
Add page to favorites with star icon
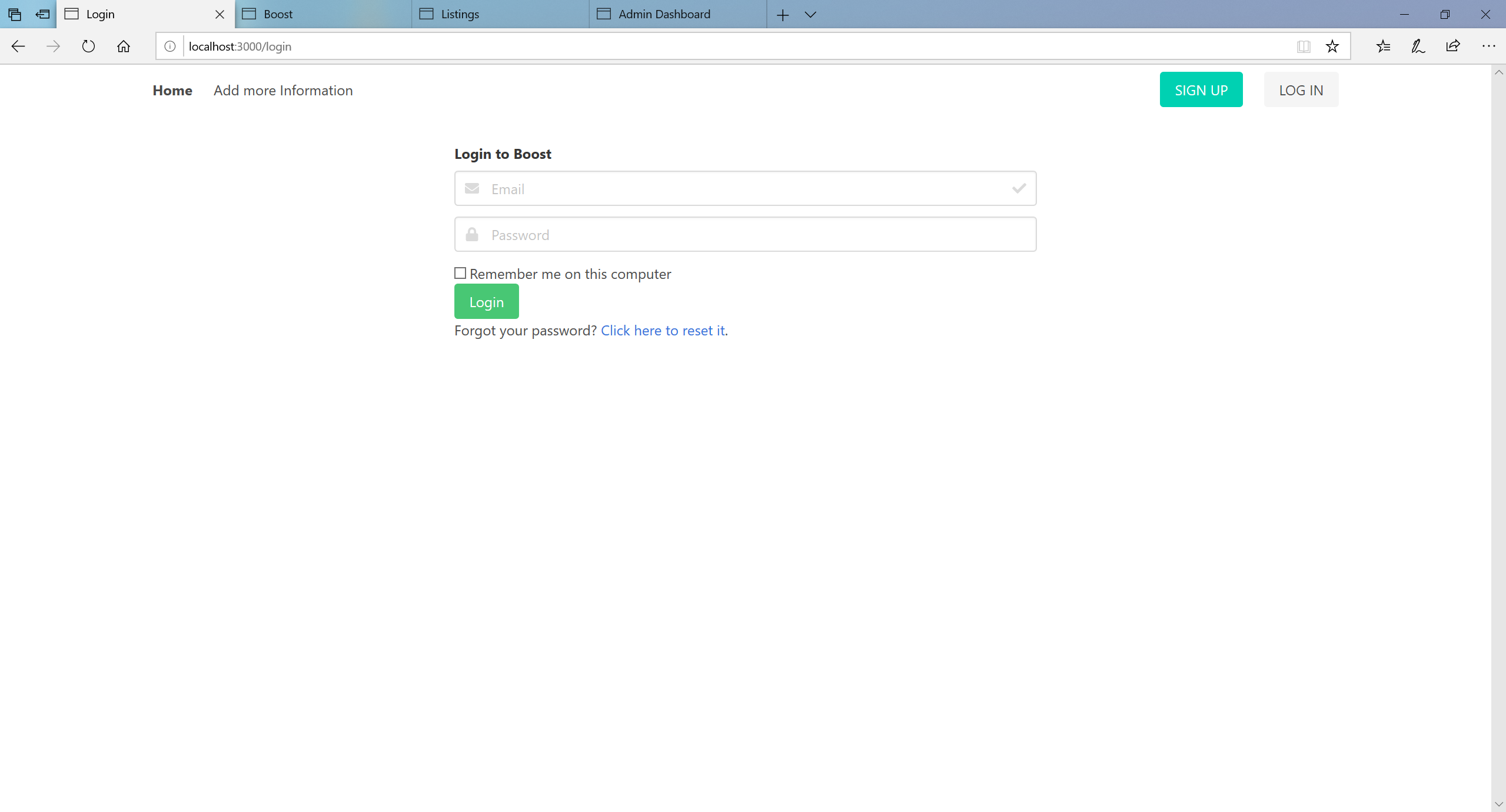point(1332,46)
